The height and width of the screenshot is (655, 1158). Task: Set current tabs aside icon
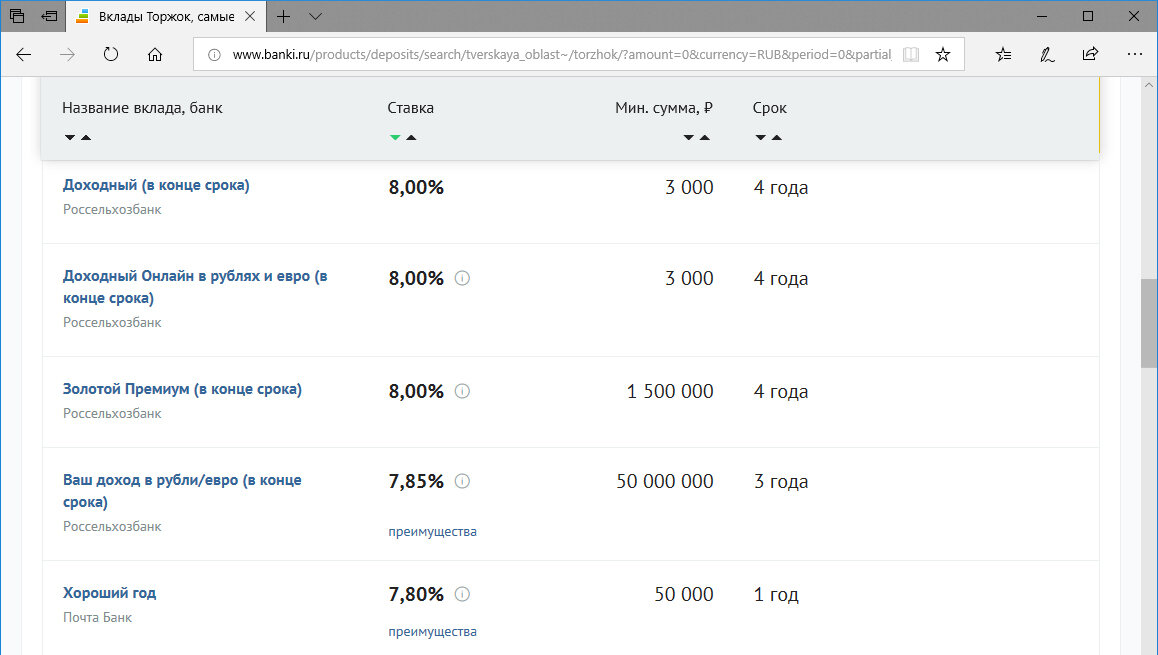(49, 16)
